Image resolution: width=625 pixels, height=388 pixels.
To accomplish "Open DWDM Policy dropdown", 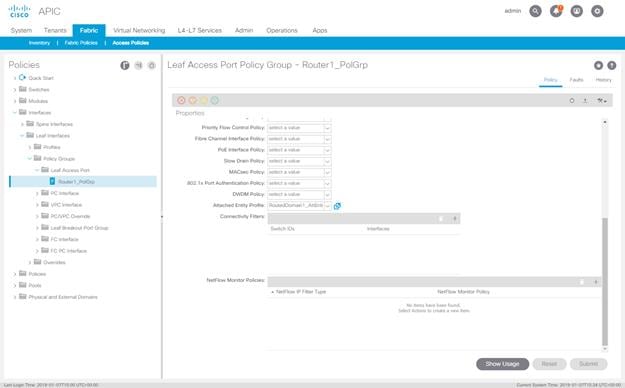I will coord(327,195).
